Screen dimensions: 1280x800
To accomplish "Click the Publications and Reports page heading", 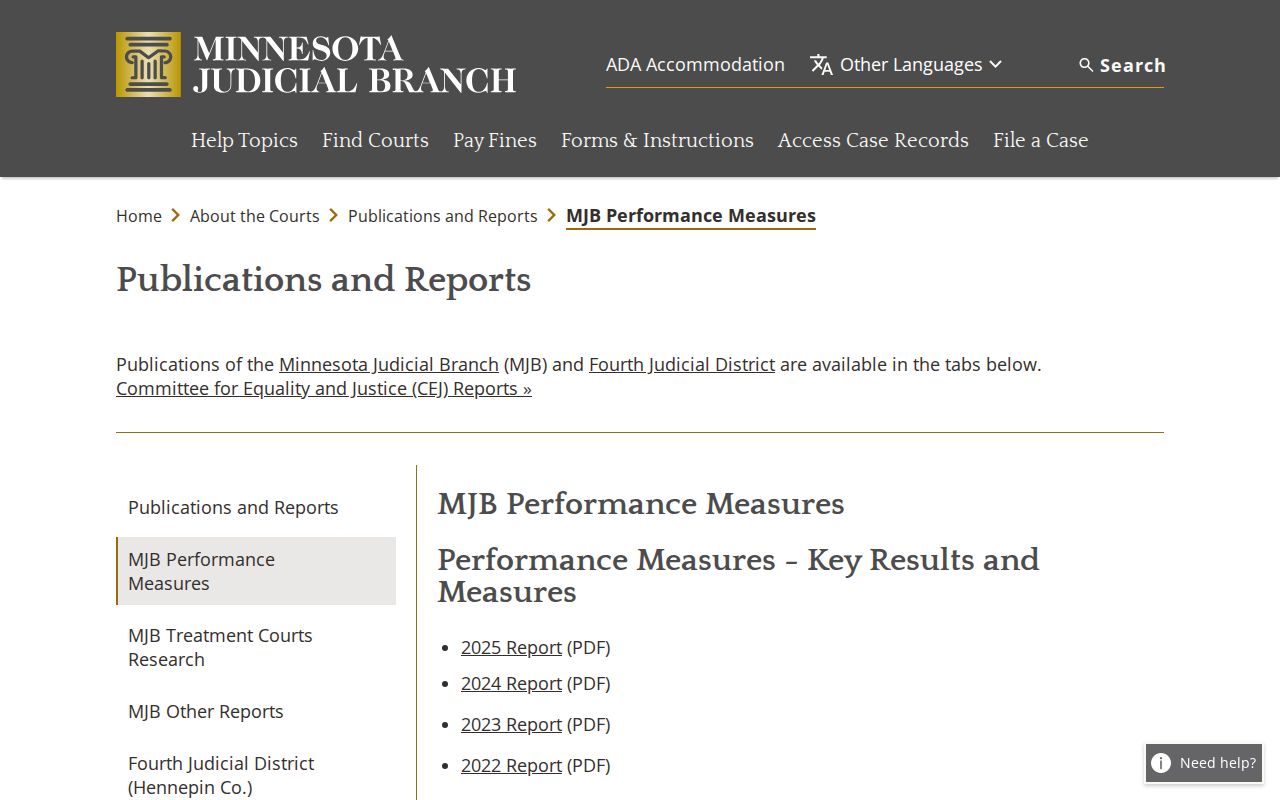I will [x=323, y=280].
